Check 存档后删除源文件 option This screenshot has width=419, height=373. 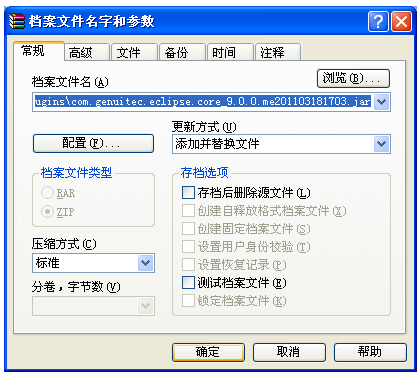pos(188,193)
